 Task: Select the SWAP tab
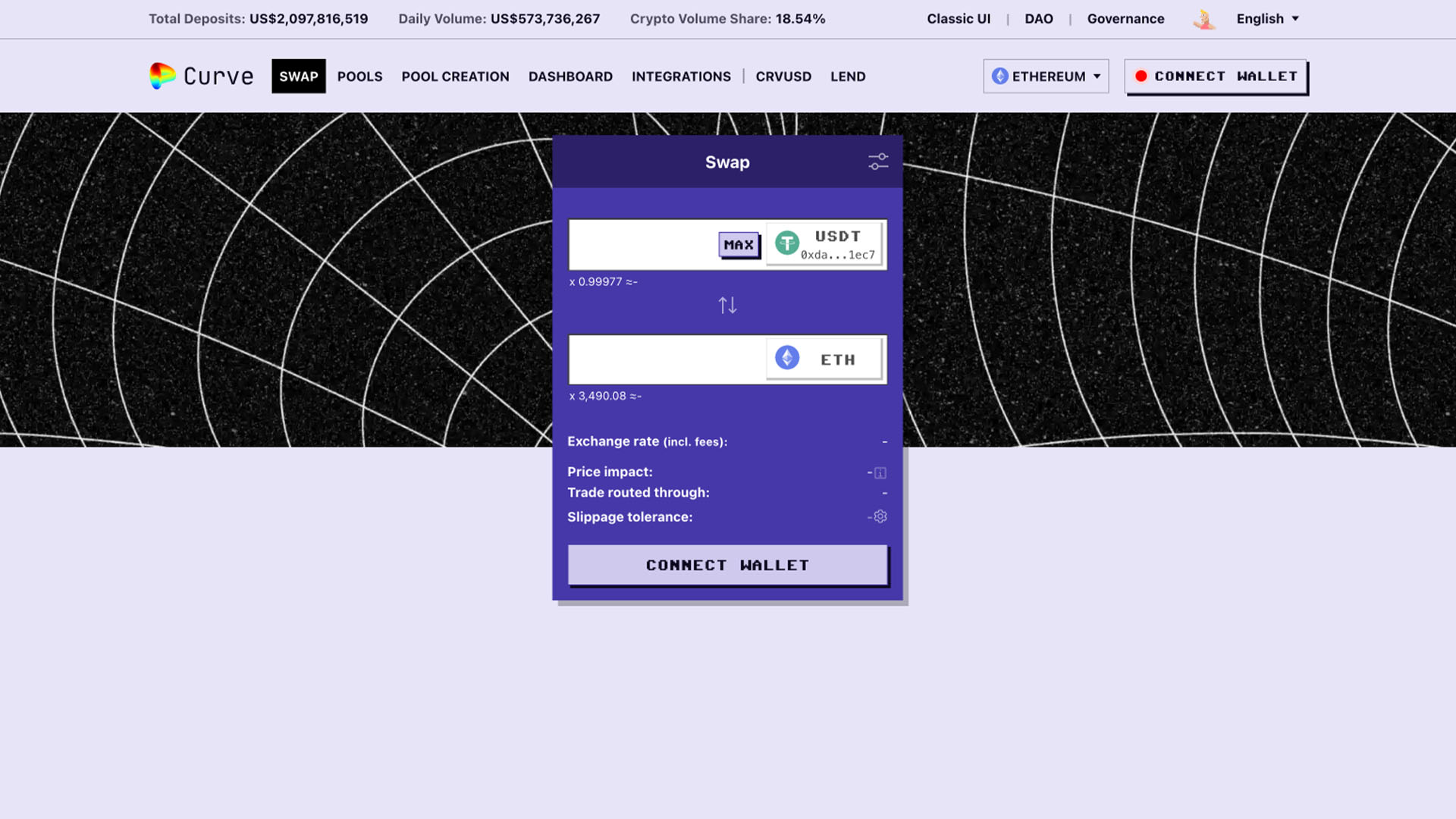[299, 76]
